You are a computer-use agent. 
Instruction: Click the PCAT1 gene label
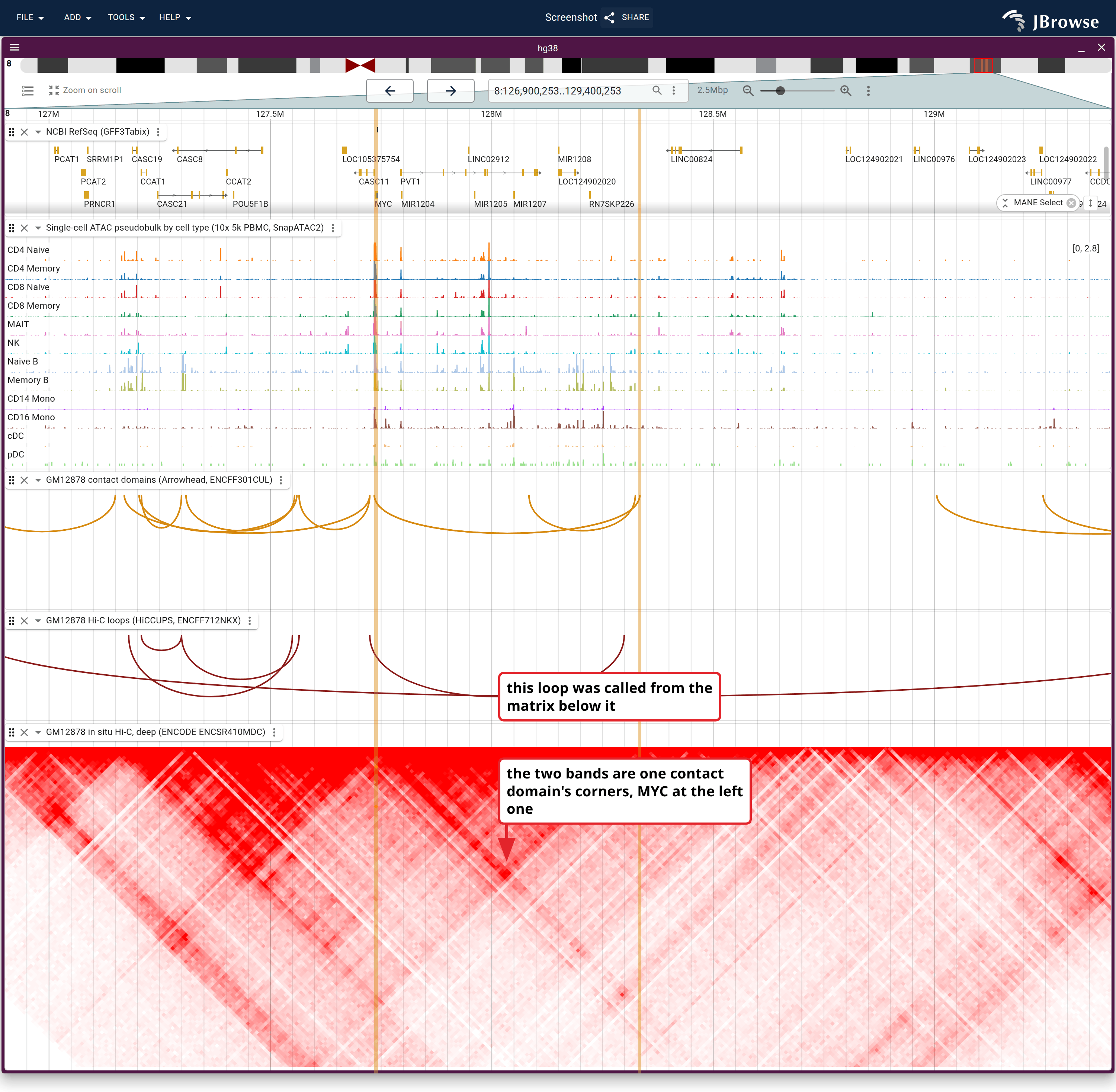67,160
